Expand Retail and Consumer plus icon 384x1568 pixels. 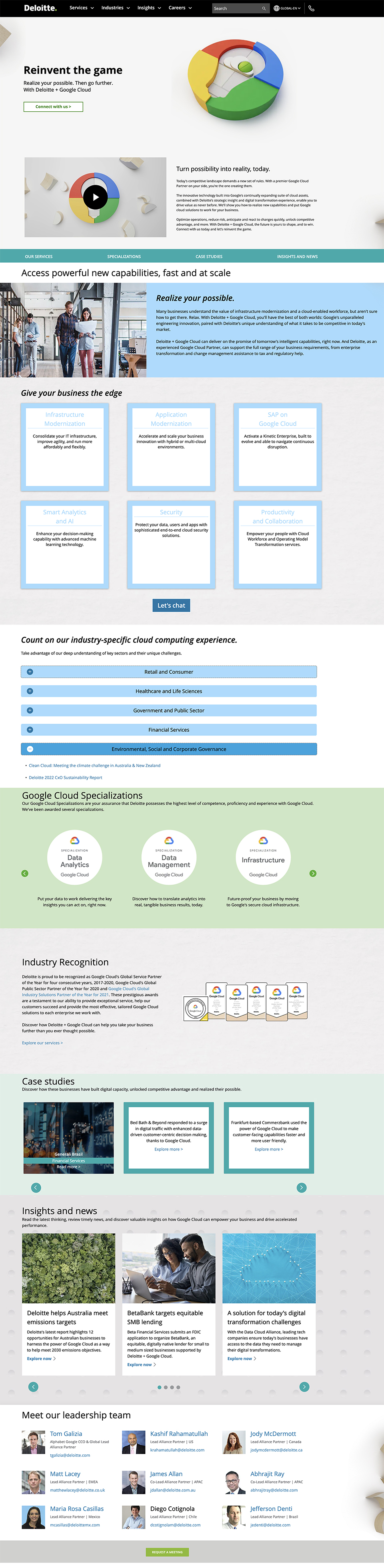30,672
